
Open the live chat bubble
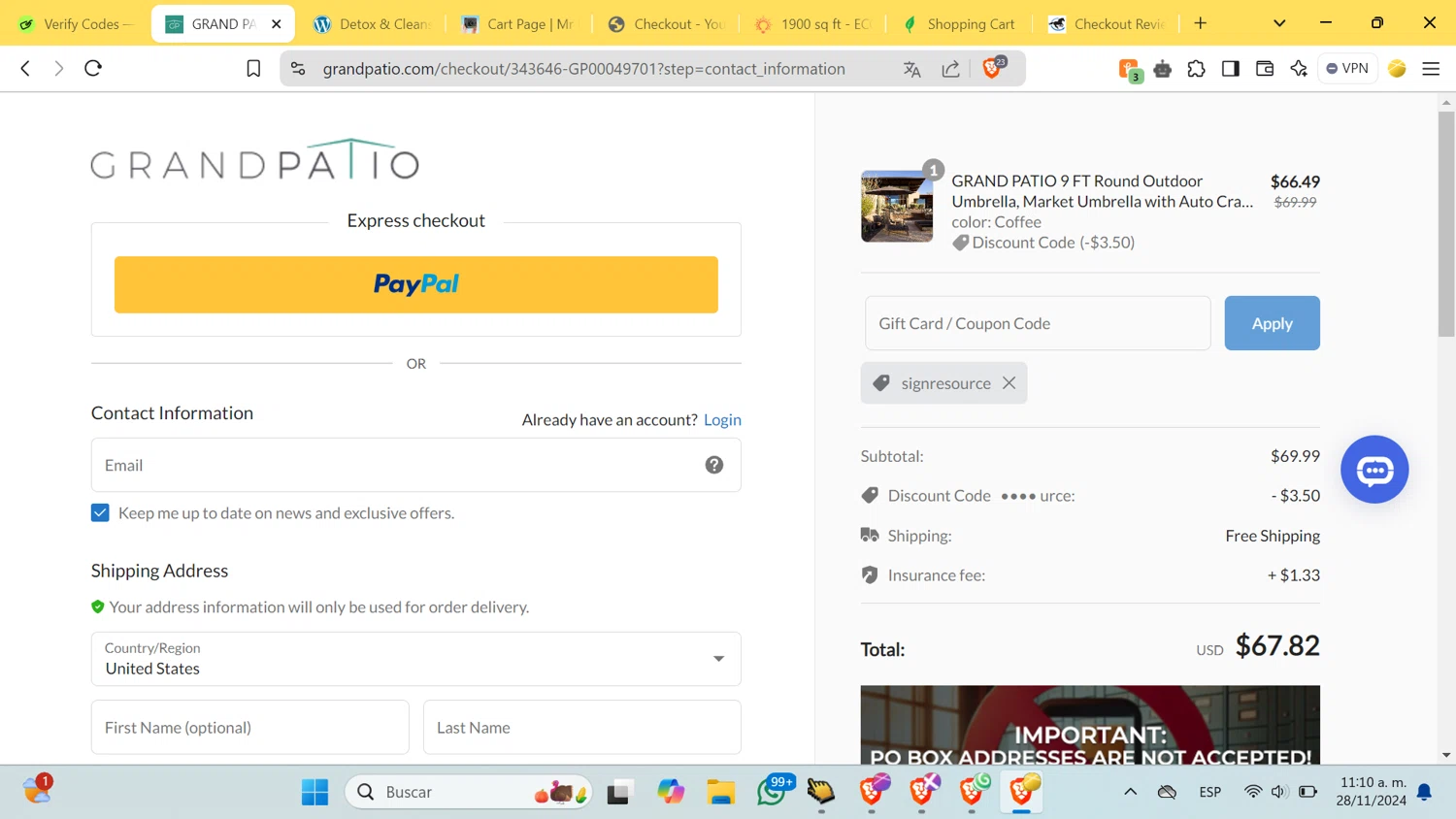click(1374, 470)
